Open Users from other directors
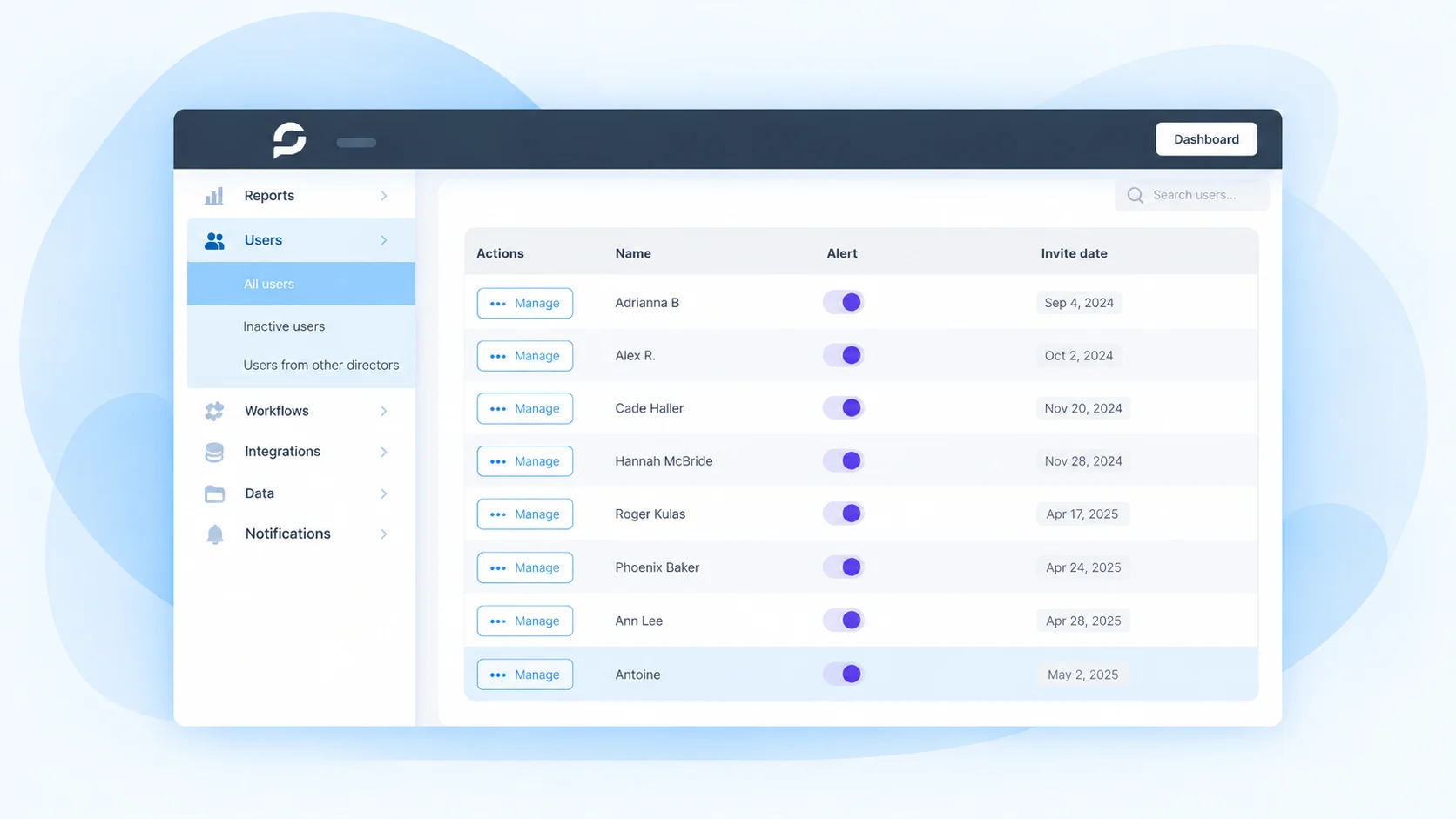 pos(320,365)
